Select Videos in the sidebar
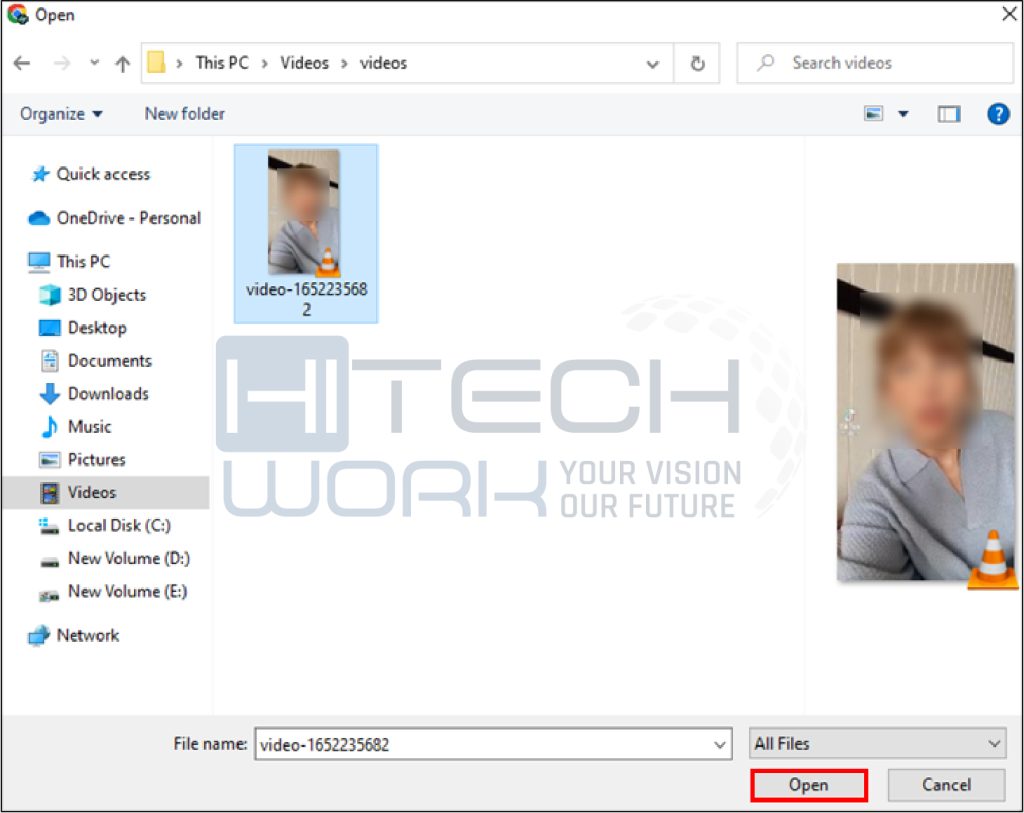Screen dimensions: 1024x813 point(104,492)
